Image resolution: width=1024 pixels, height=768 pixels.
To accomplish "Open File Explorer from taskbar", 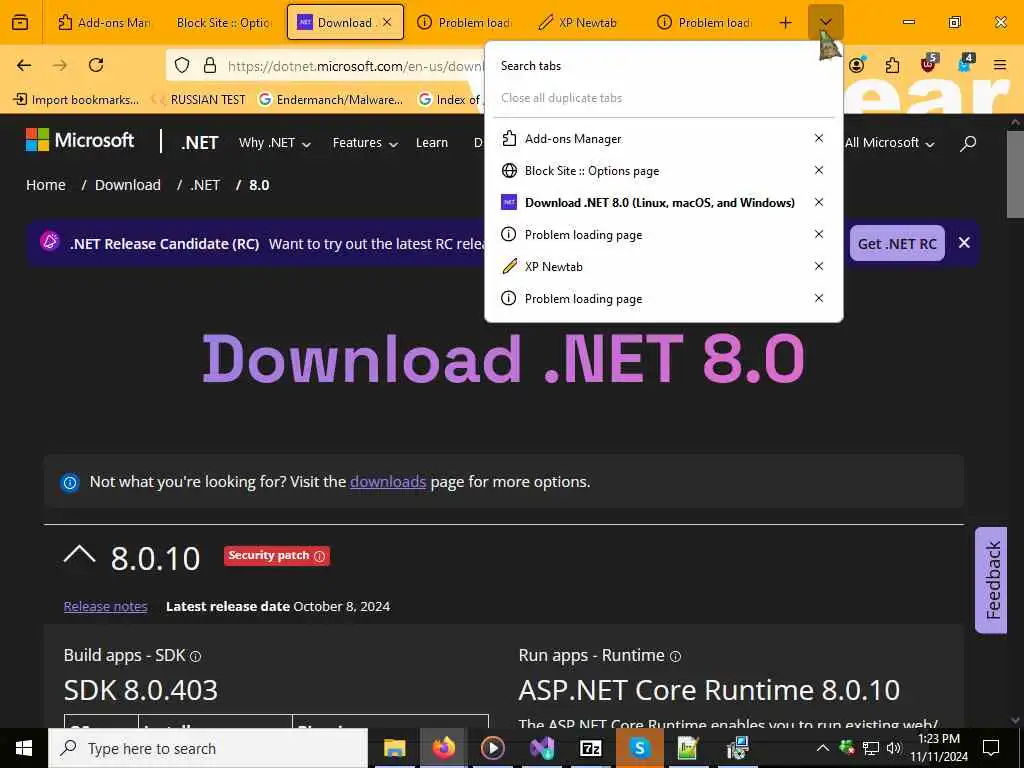I will [x=394, y=748].
